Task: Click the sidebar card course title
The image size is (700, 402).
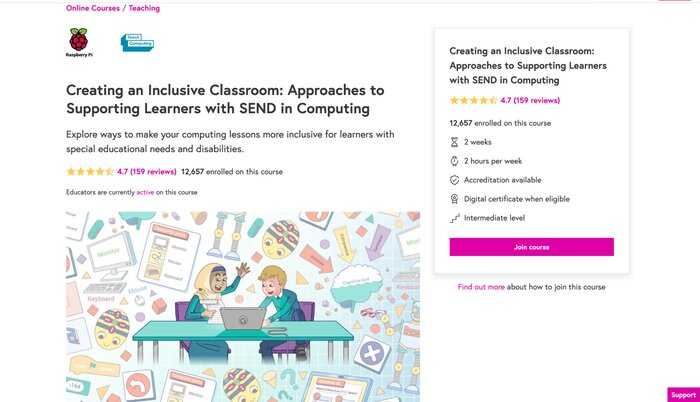Action: pos(528,66)
